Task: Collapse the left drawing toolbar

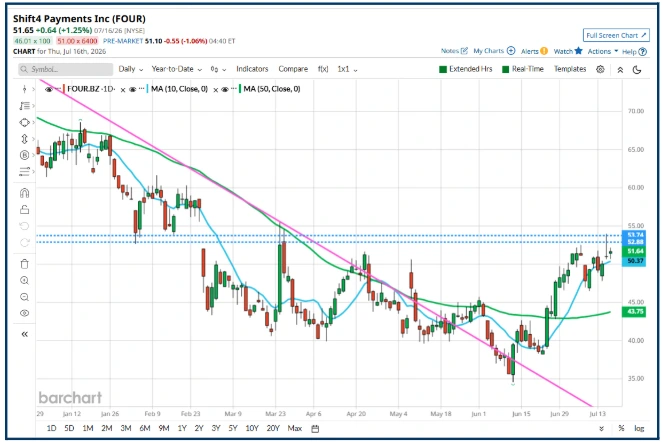Action: [x=24, y=334]
